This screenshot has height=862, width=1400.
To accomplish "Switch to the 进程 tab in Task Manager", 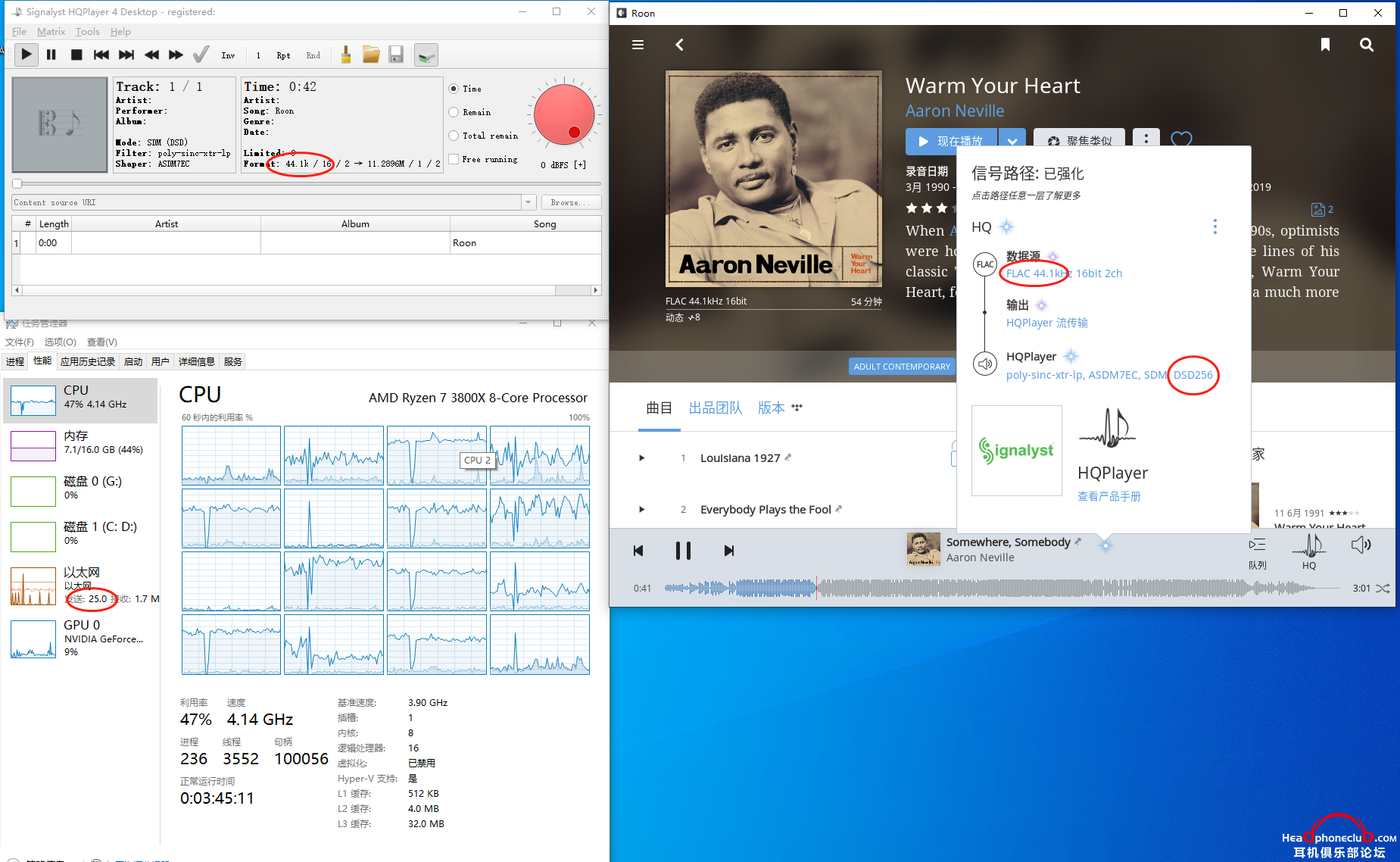I will [x=15, y=361].
